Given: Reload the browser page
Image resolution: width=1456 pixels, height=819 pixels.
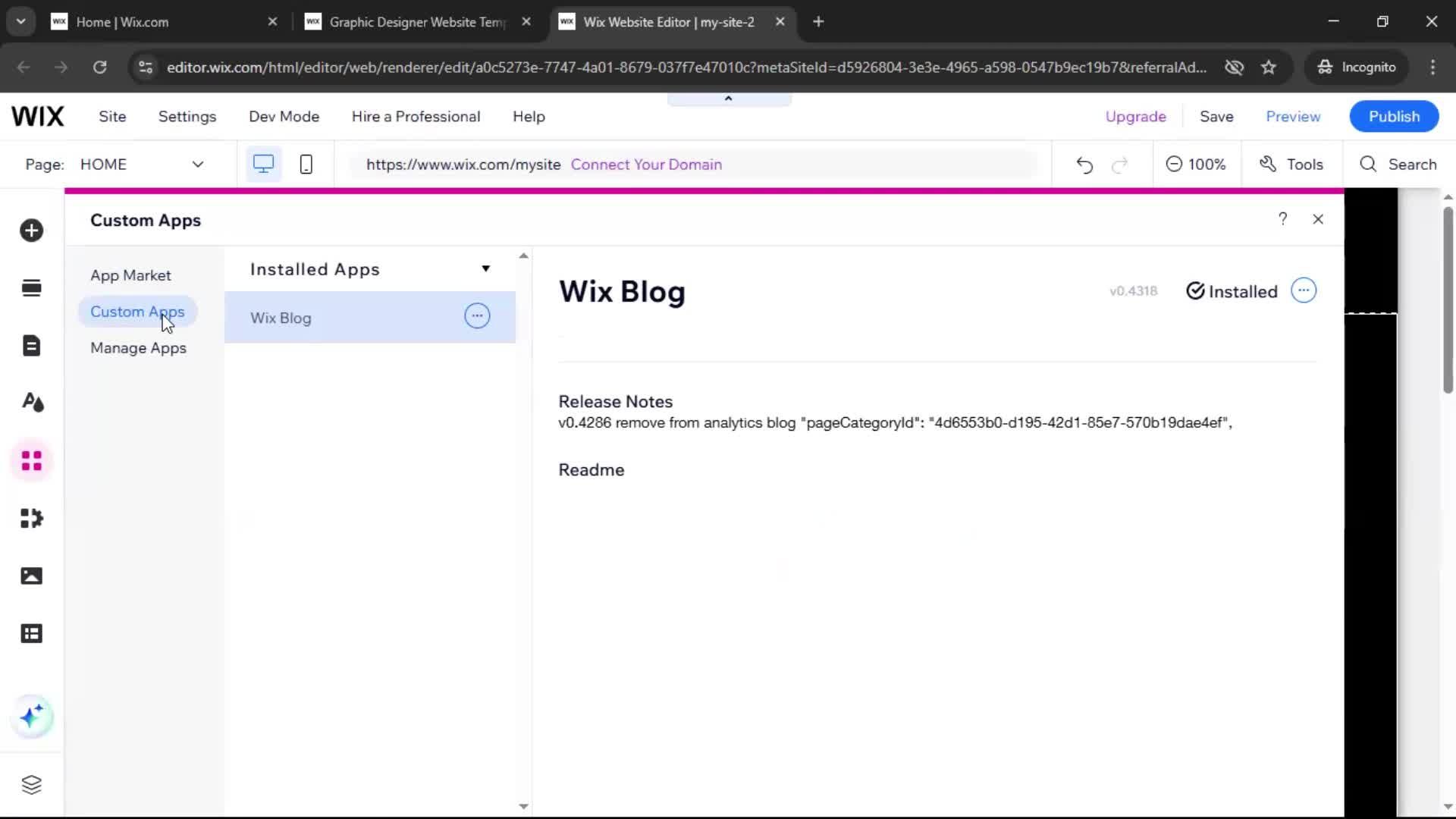Looking at the screenshot, I should (x=99, y=67).
